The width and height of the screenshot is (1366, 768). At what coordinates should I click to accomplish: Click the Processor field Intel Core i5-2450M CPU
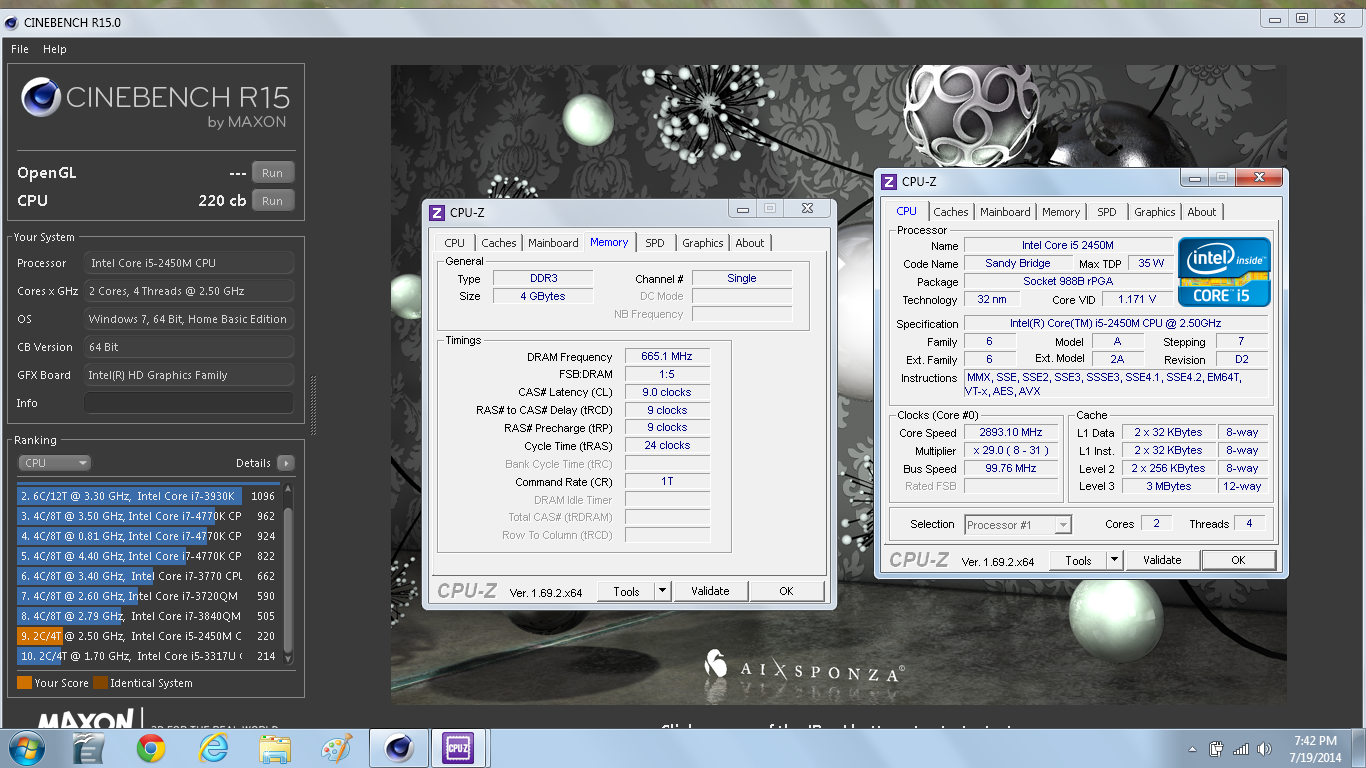[x=189, y=263]
